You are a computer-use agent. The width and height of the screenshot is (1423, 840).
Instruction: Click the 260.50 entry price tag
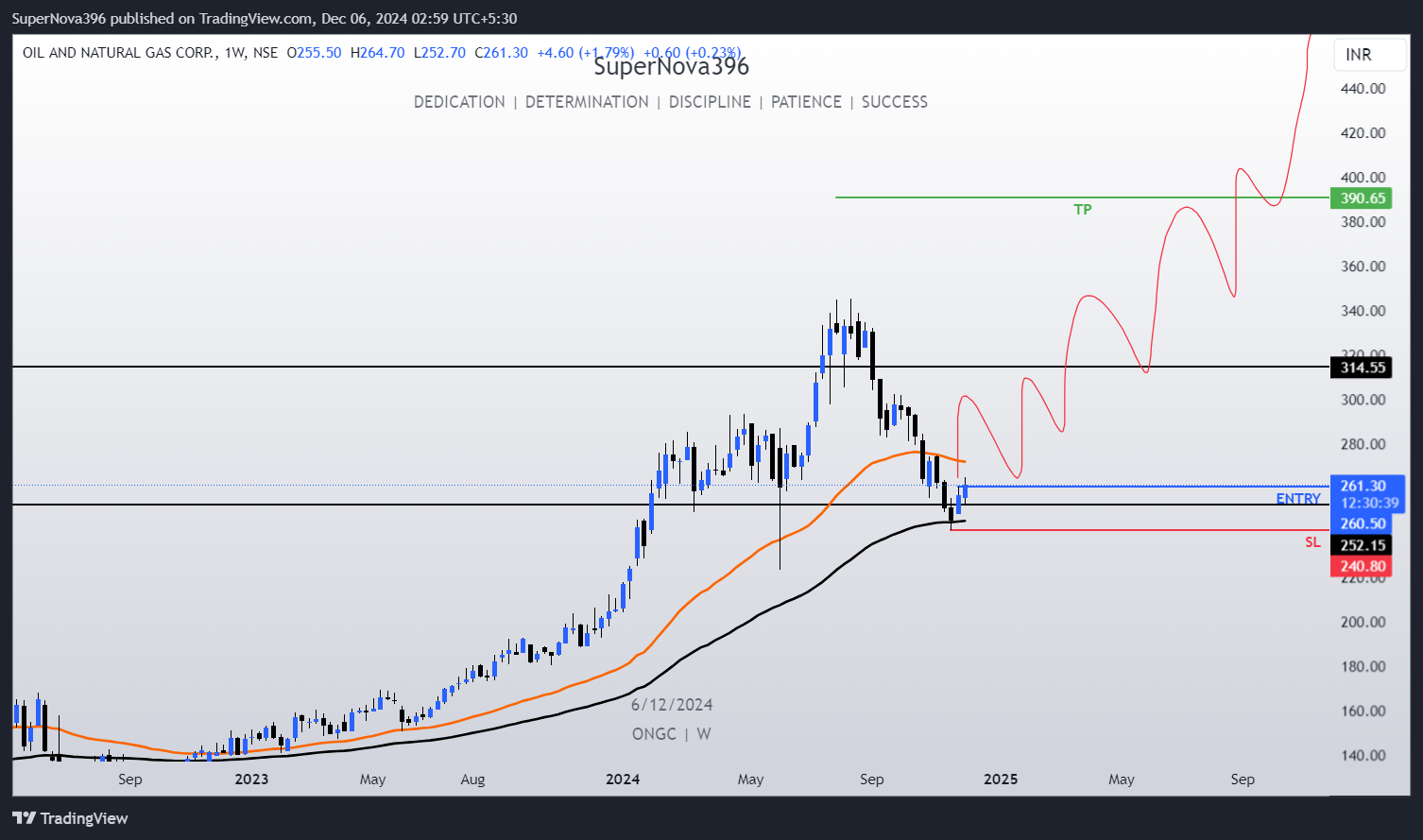(x=1361, y=523)
